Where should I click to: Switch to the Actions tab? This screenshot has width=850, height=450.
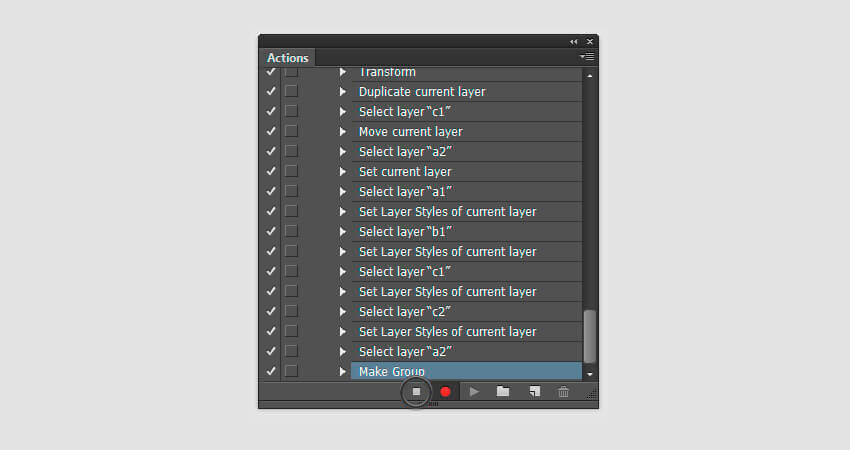[287, 58]
